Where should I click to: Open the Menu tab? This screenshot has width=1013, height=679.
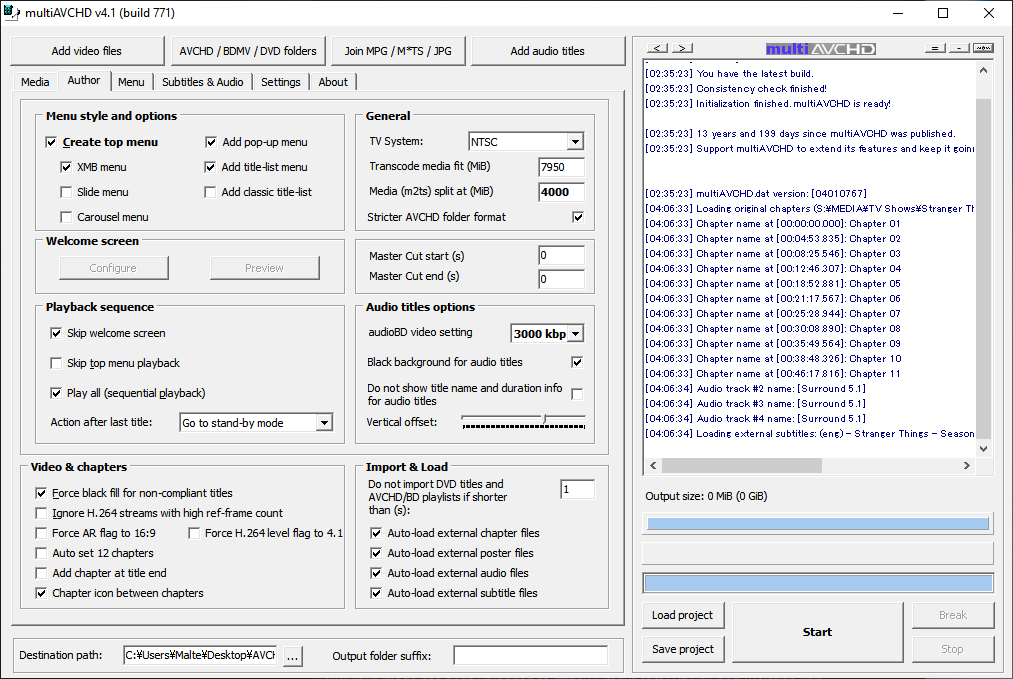tap(131, 82)
